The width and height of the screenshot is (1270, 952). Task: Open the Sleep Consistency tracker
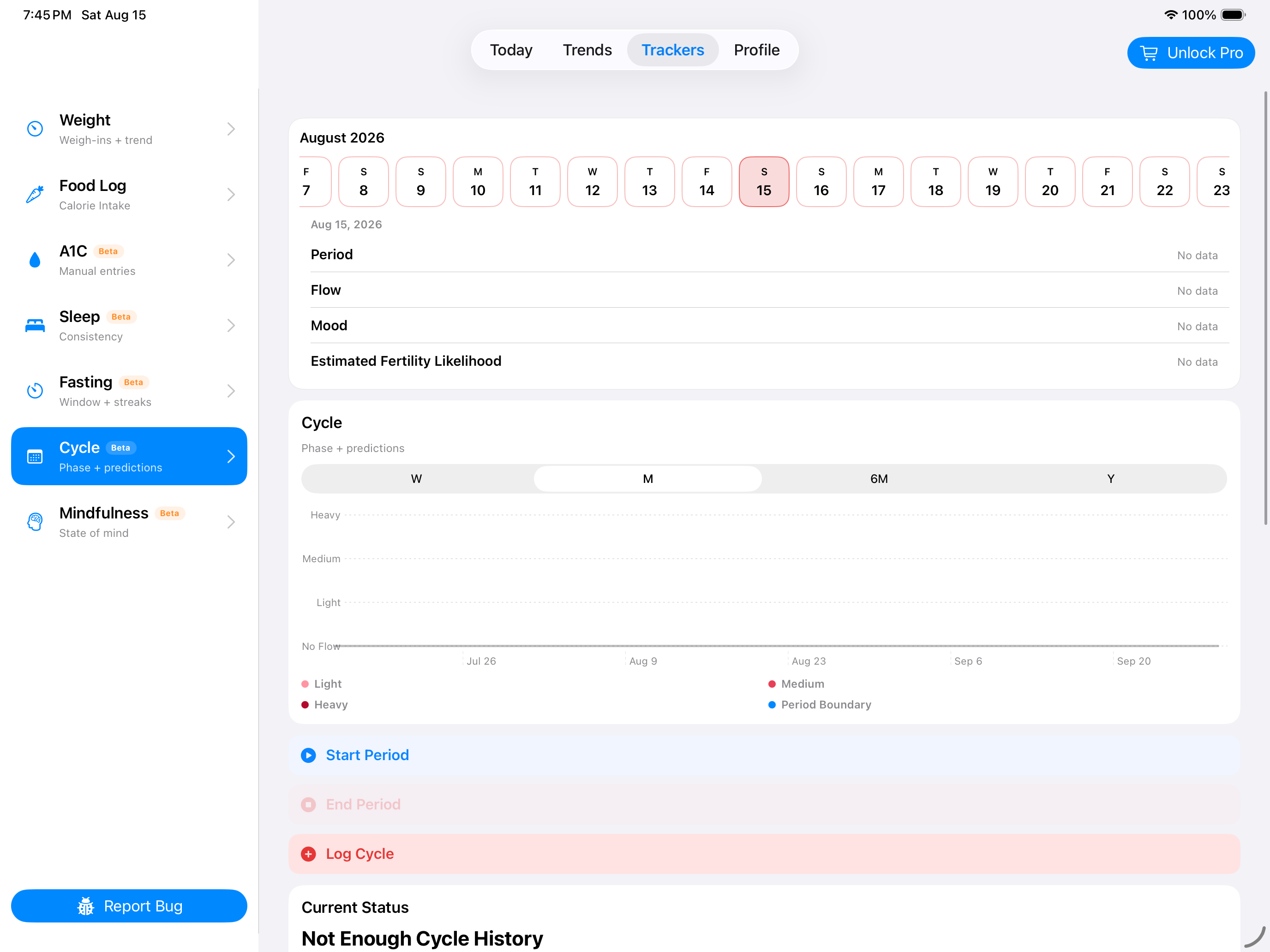coord(129,325)
